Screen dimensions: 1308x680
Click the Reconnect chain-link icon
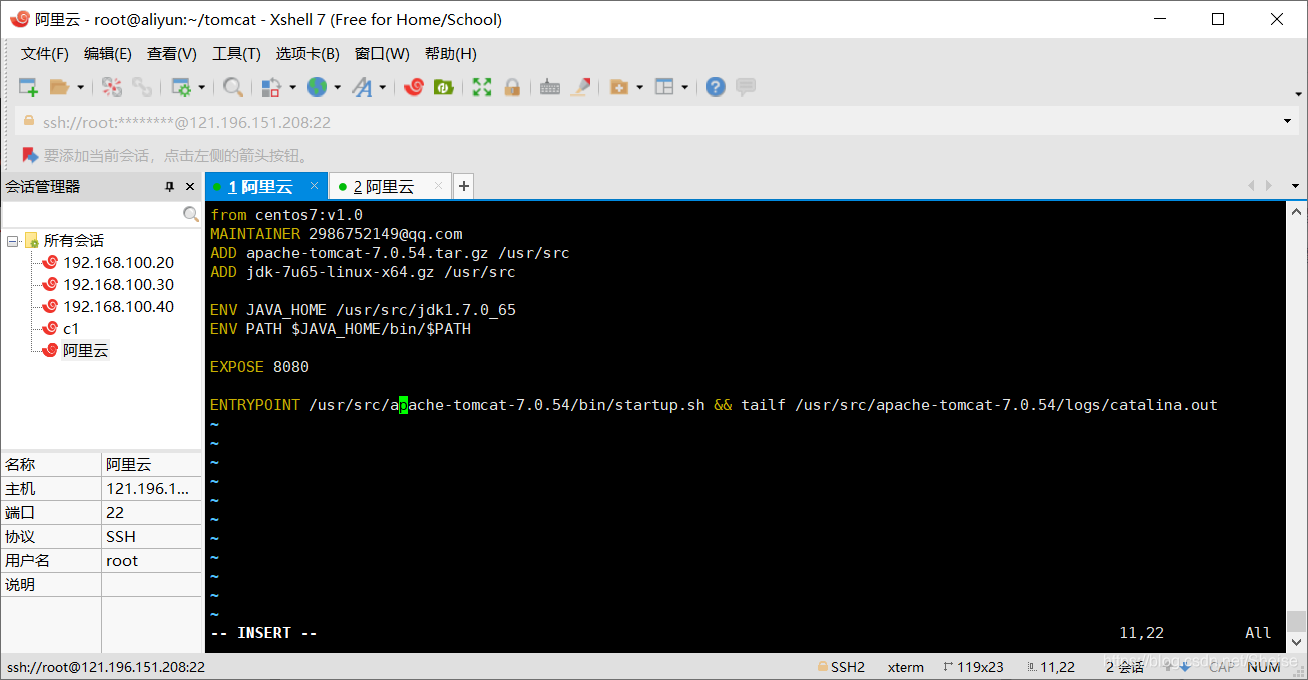pyautogui.click(x=142, y=87)
